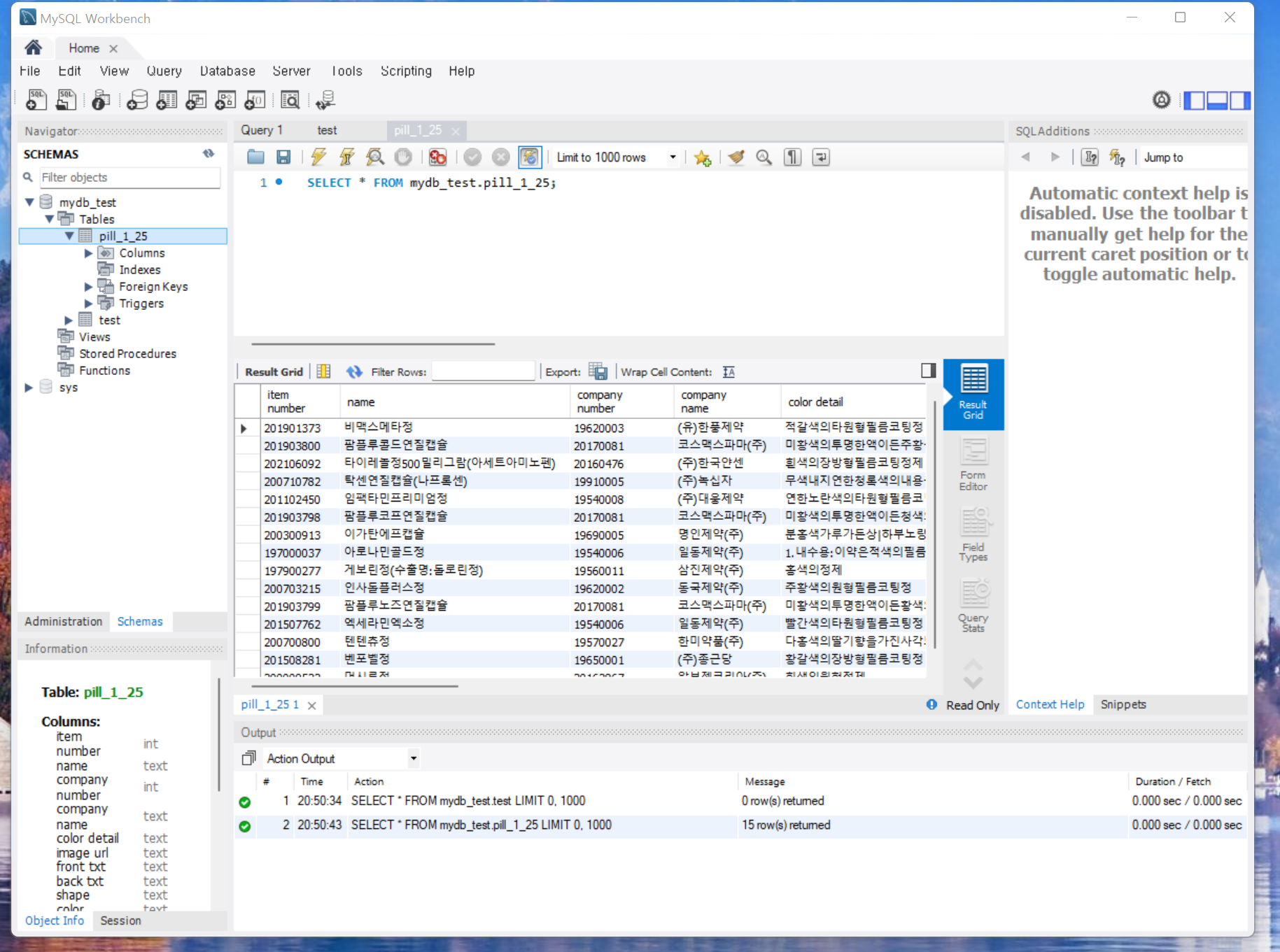Expand the Columns node of pill_1_25
The image size is (1280, 952).
[x=87, y=253]
